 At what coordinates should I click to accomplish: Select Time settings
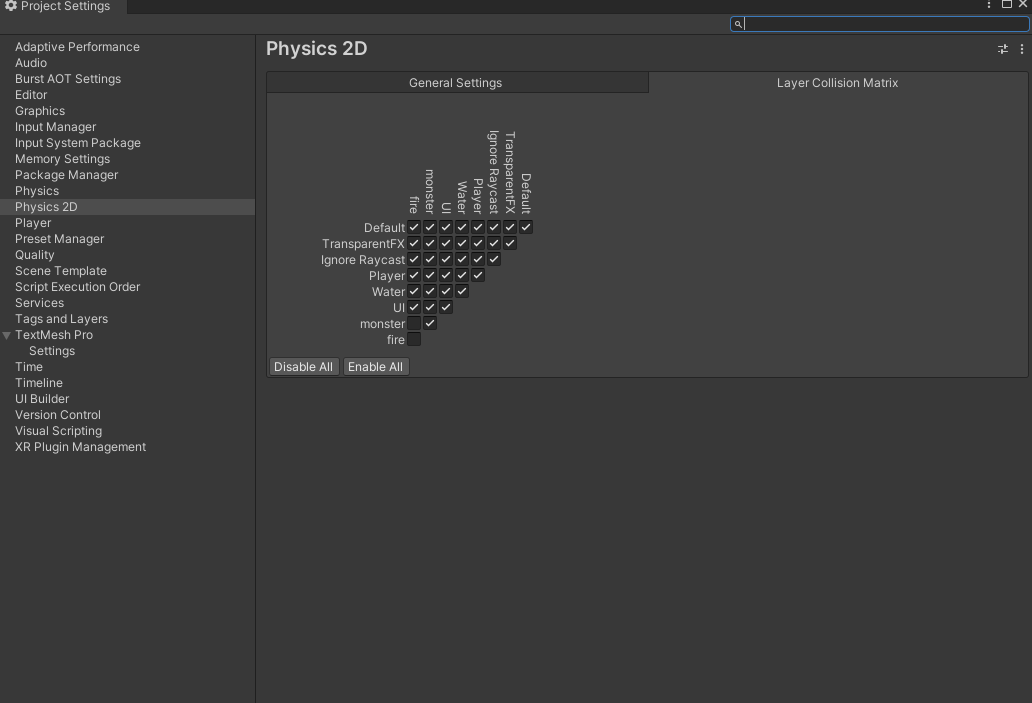tap(29, 367)
